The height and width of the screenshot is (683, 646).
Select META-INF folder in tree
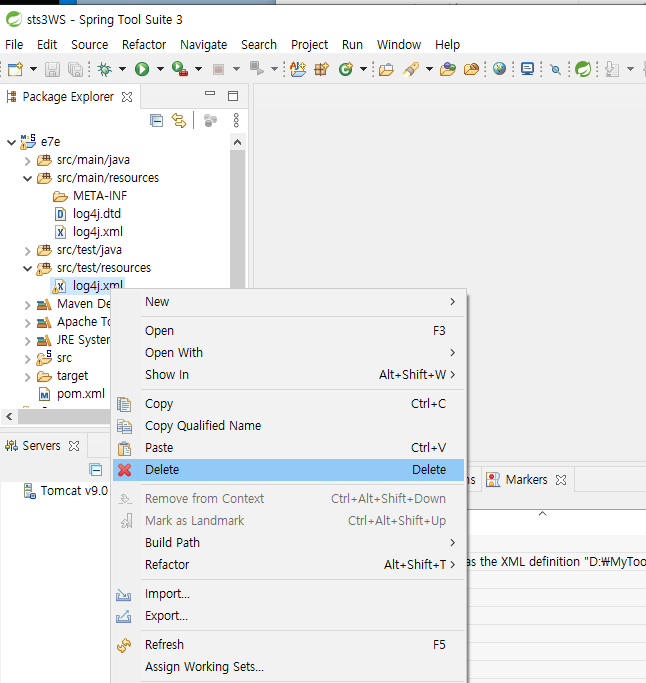point(100,196)
